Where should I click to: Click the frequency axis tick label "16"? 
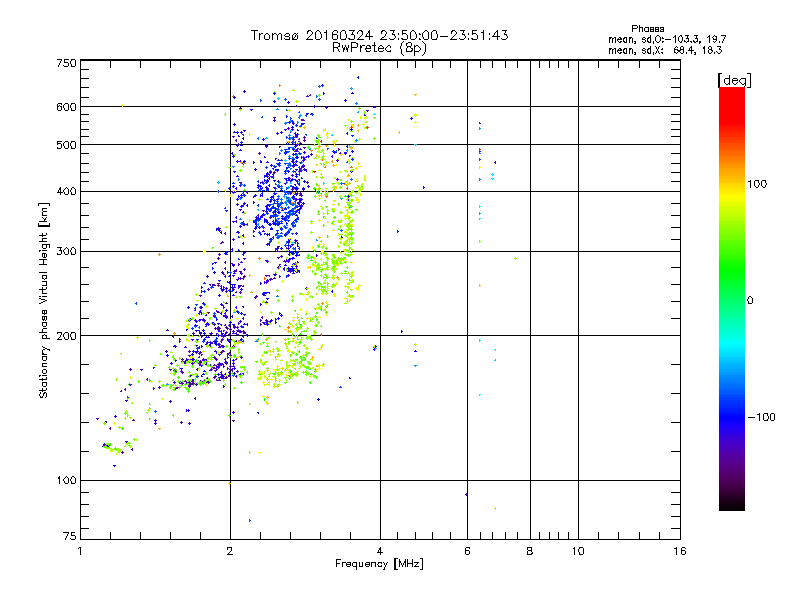coord(680,551)
